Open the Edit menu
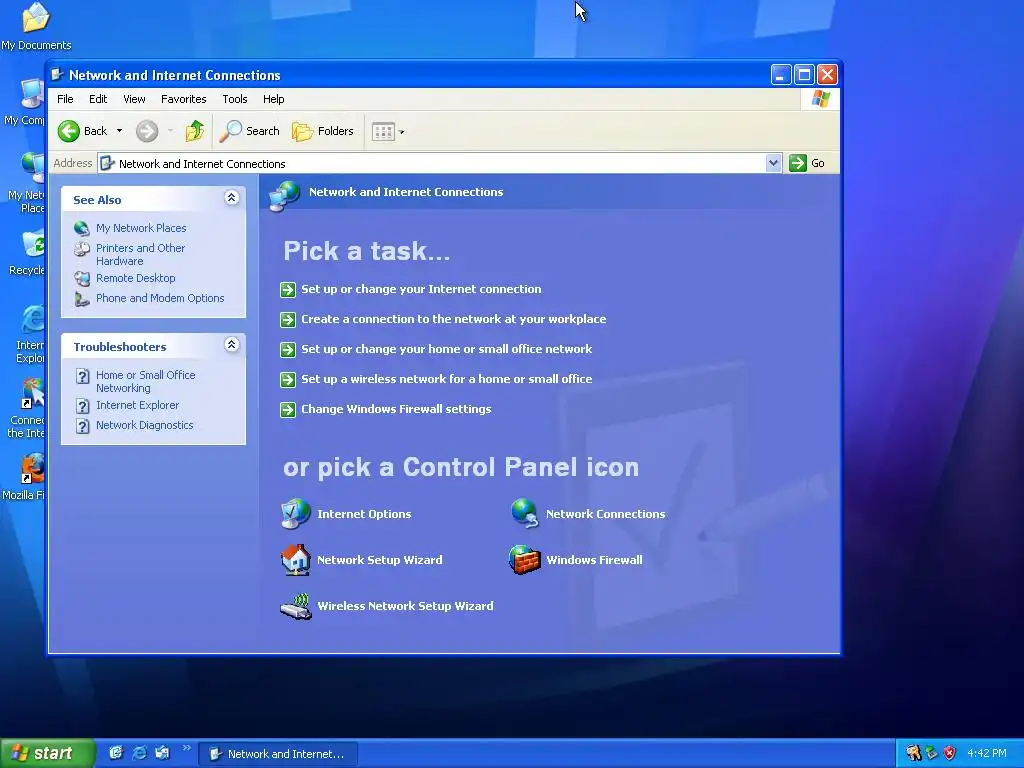 tap(98, 99)
